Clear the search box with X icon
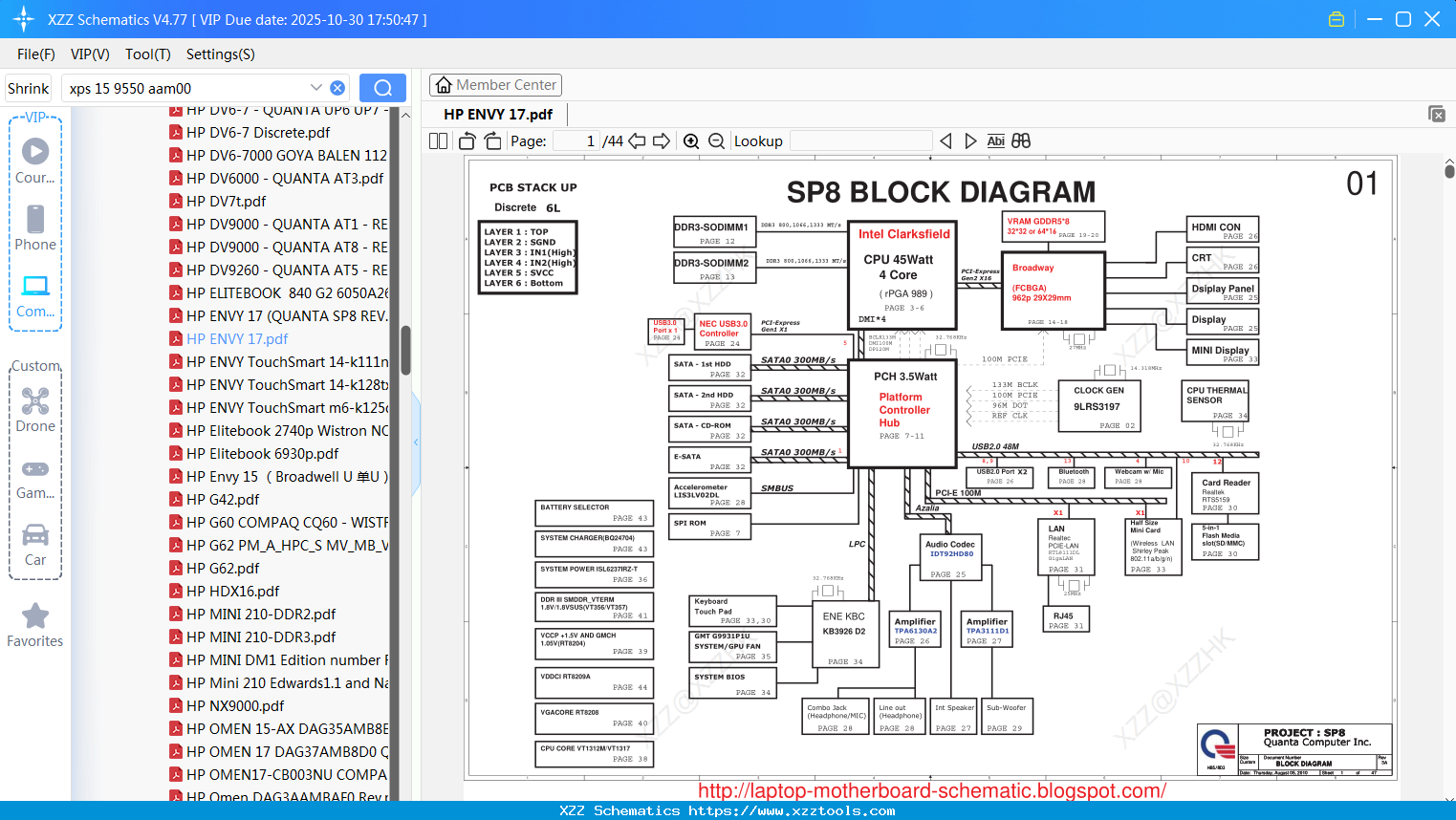 [x=337, y=88]
